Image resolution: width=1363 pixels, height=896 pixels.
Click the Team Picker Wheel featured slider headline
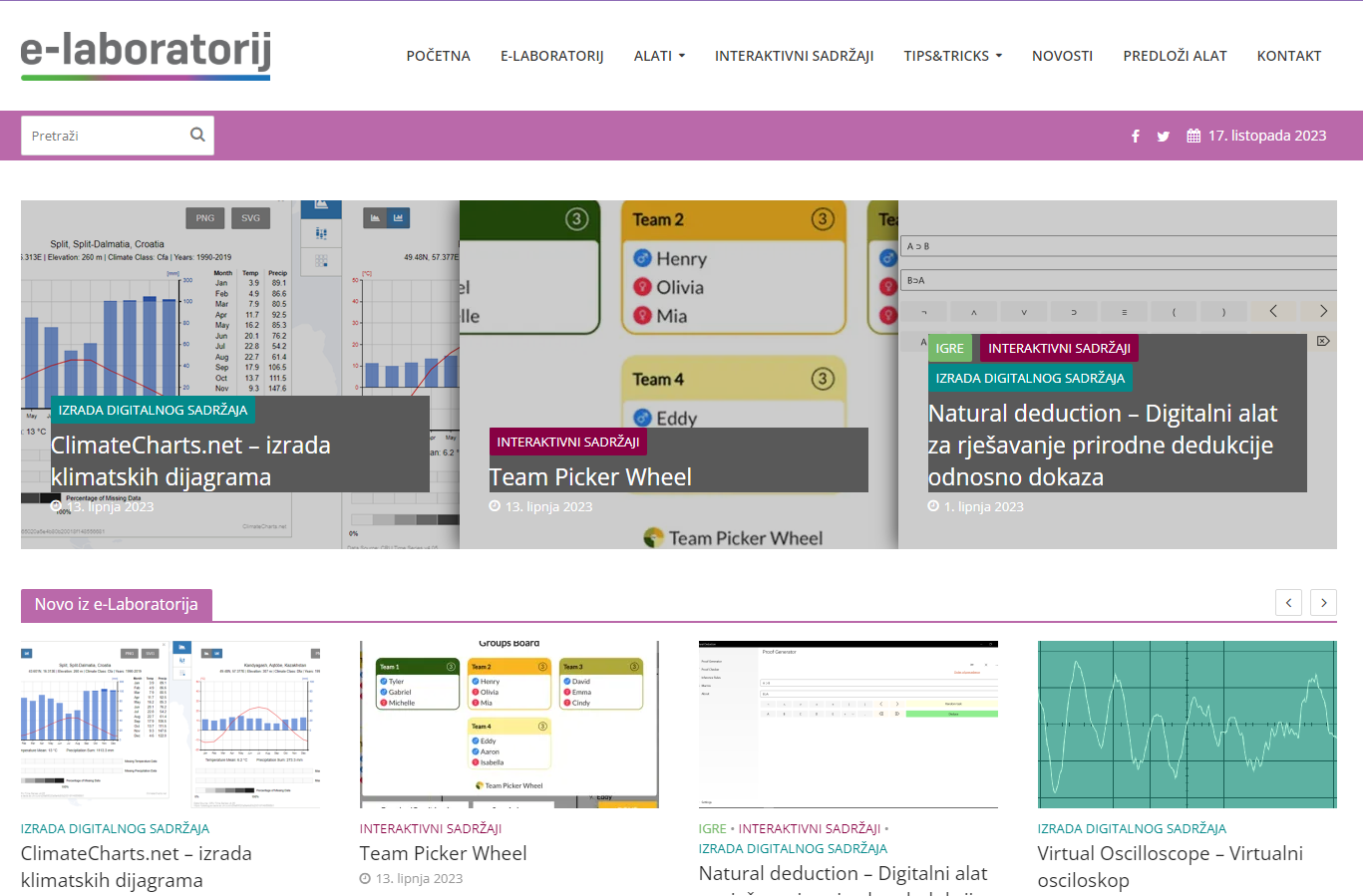590,476
